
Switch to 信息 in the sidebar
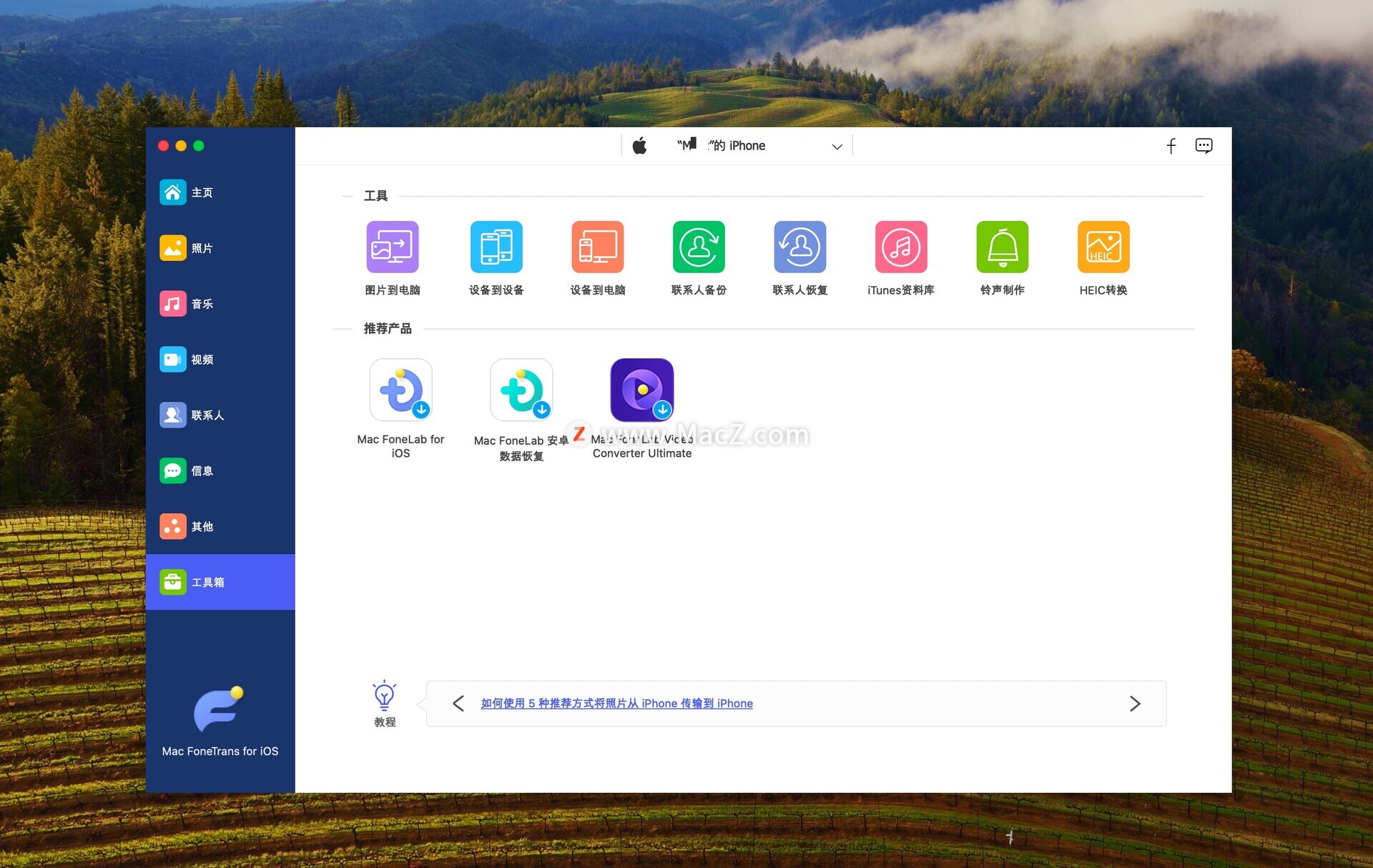click(220, 471)
